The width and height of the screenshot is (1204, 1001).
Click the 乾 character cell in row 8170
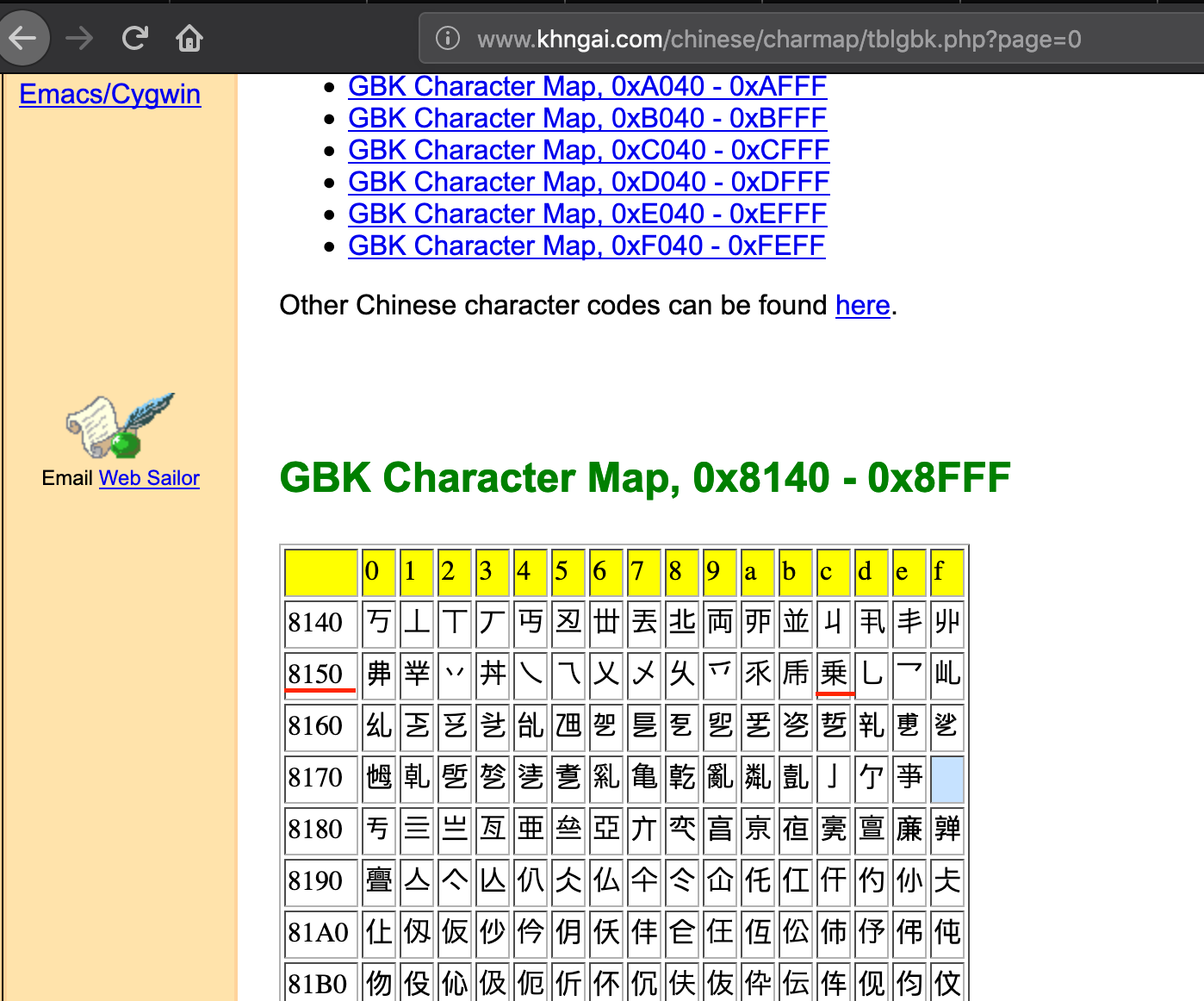click(682, 778)
